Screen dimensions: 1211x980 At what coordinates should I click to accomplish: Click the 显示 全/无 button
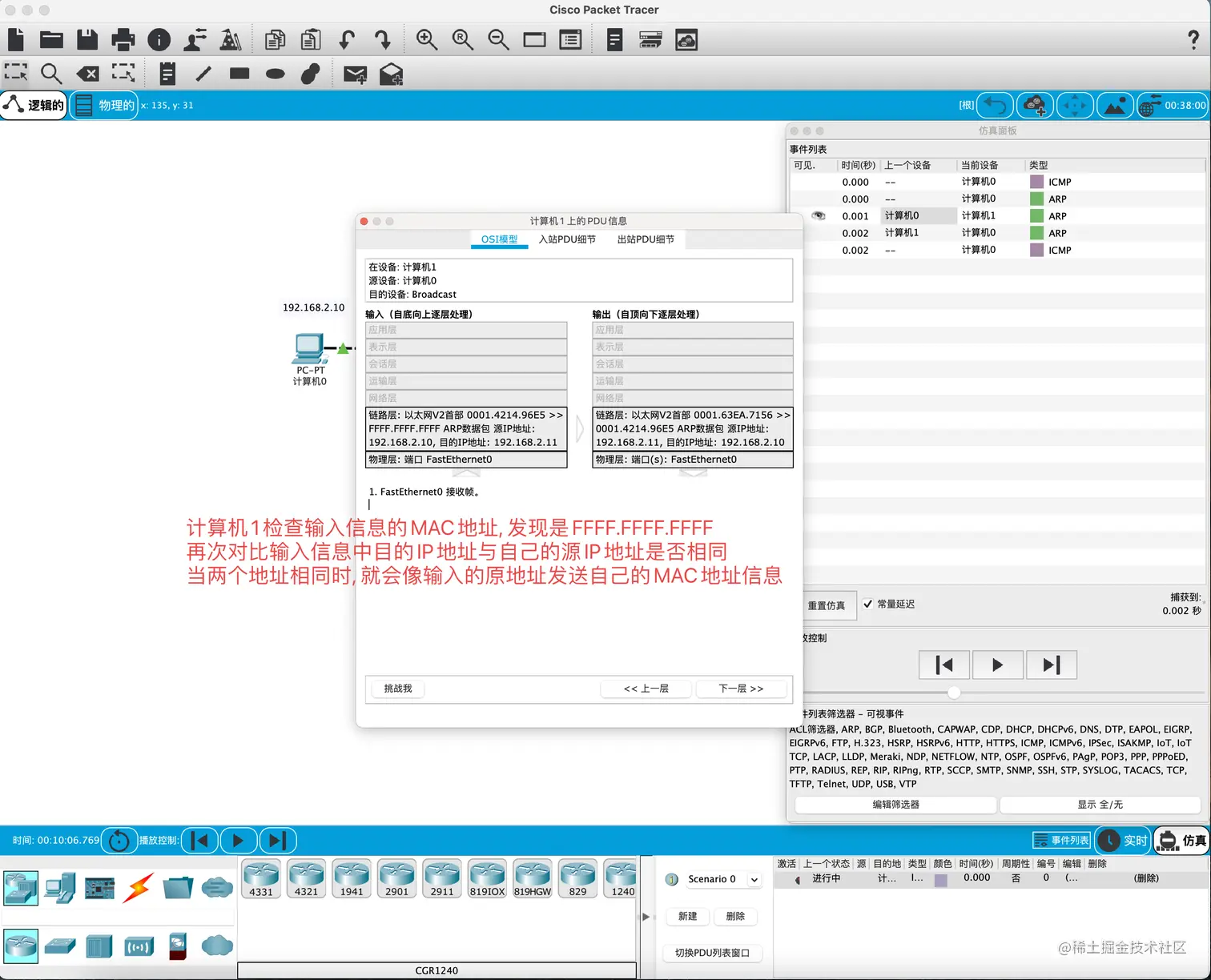point(1100,805)
